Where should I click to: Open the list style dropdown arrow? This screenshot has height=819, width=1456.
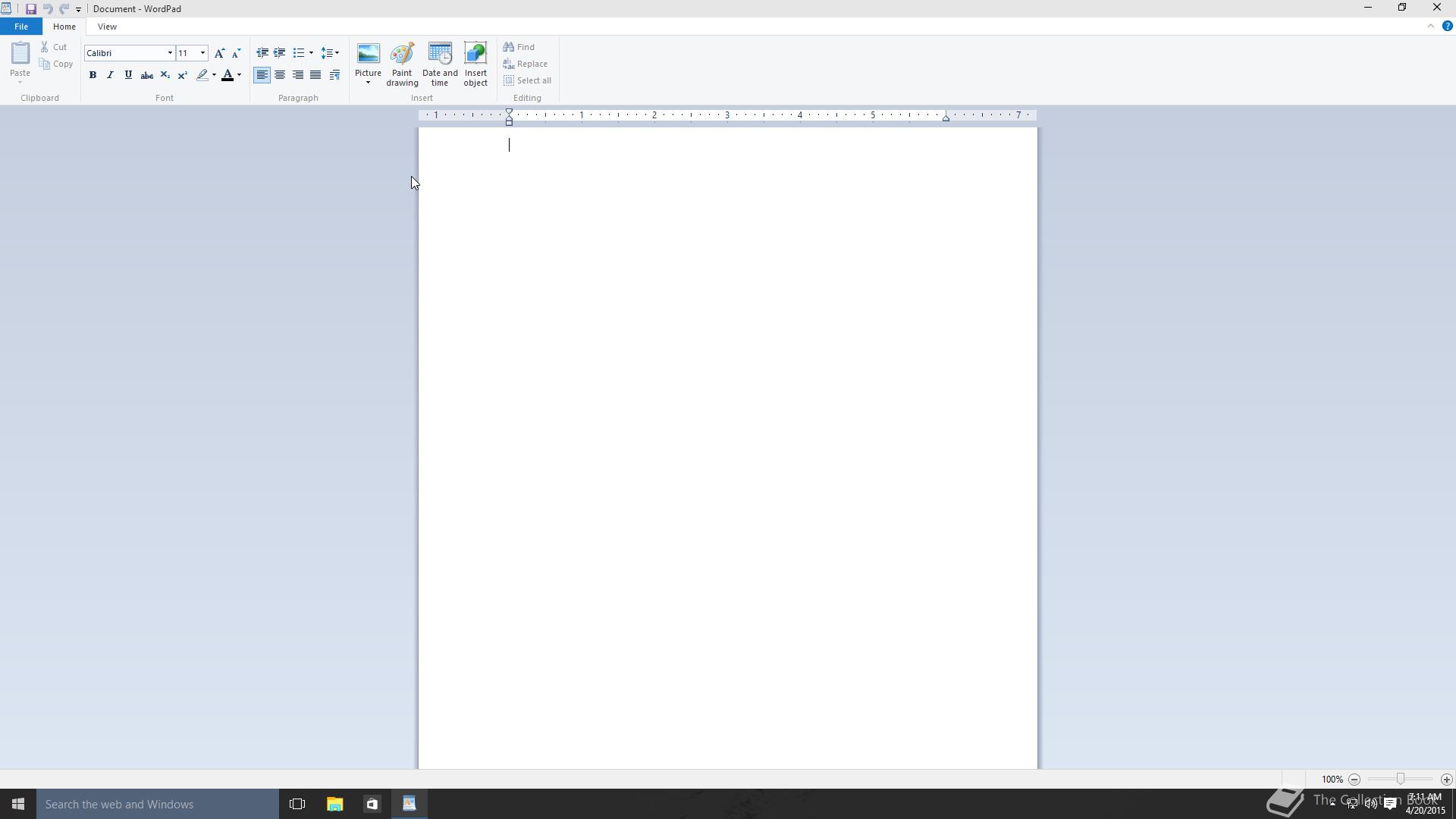(x=311, y=53)
